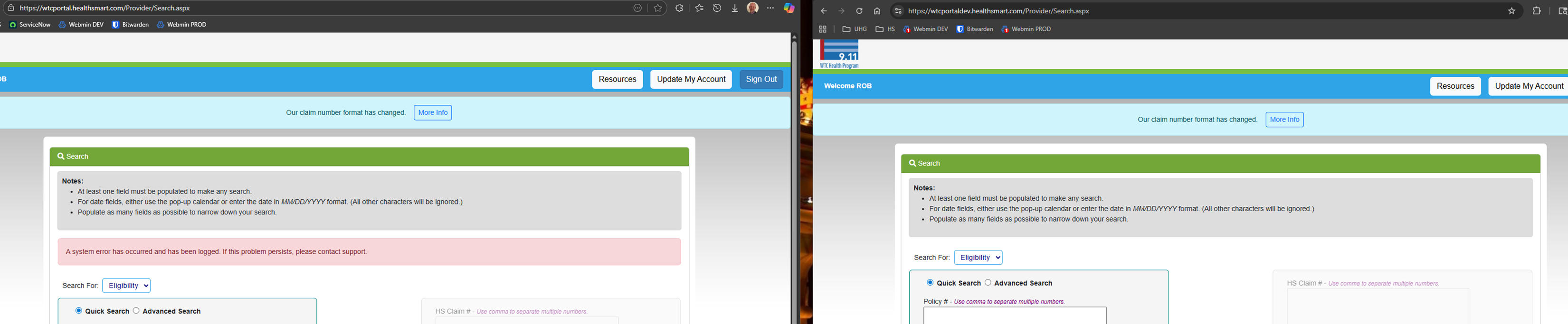Choose Advanced Search on the wtcportaldev page
The image size is (1568, 324).
988,283
